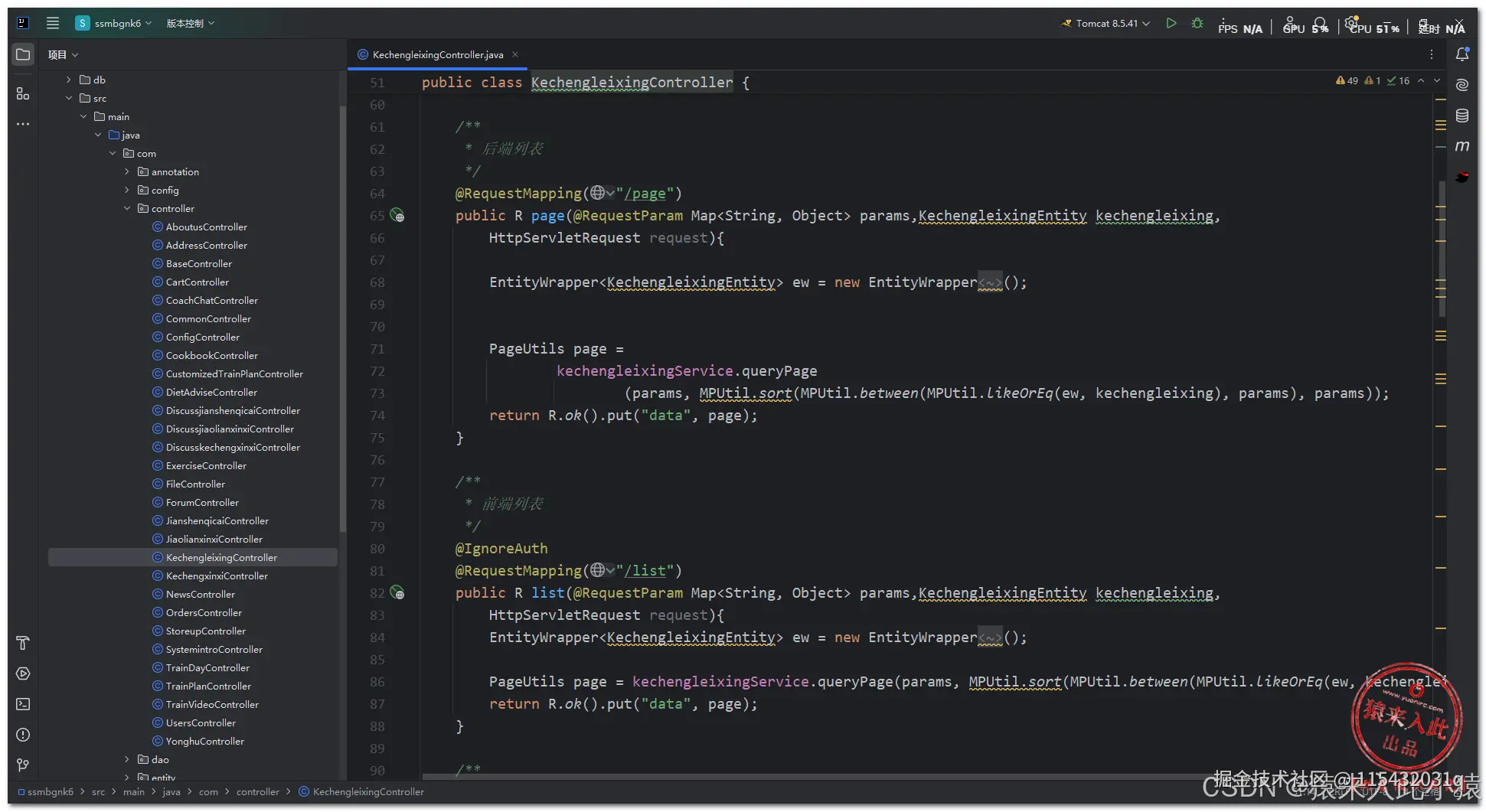Open the ssmbgnk6 project dropdown
The height and width of the screenshot is (812, 1486).
point(113,23)
